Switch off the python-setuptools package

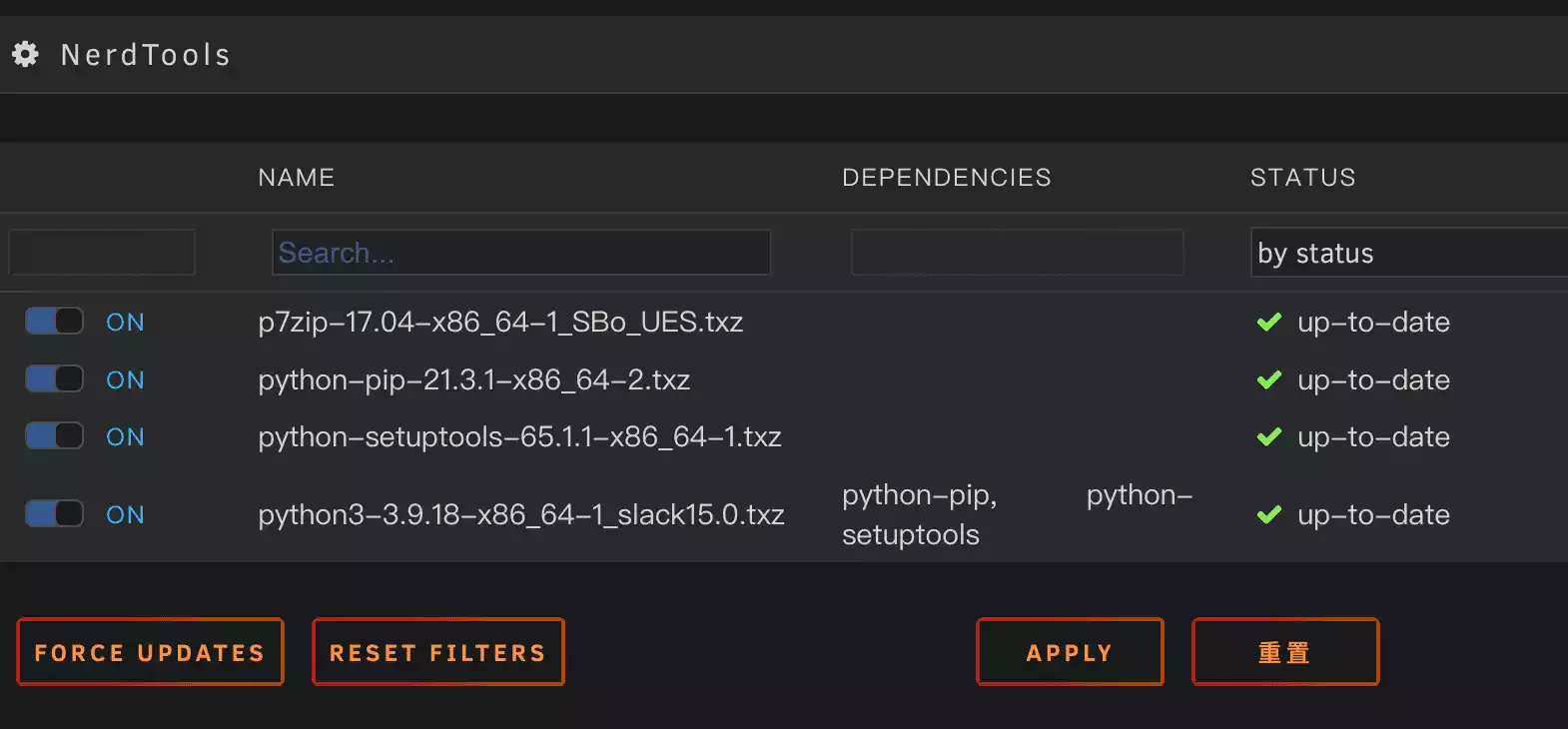(54, 436)
